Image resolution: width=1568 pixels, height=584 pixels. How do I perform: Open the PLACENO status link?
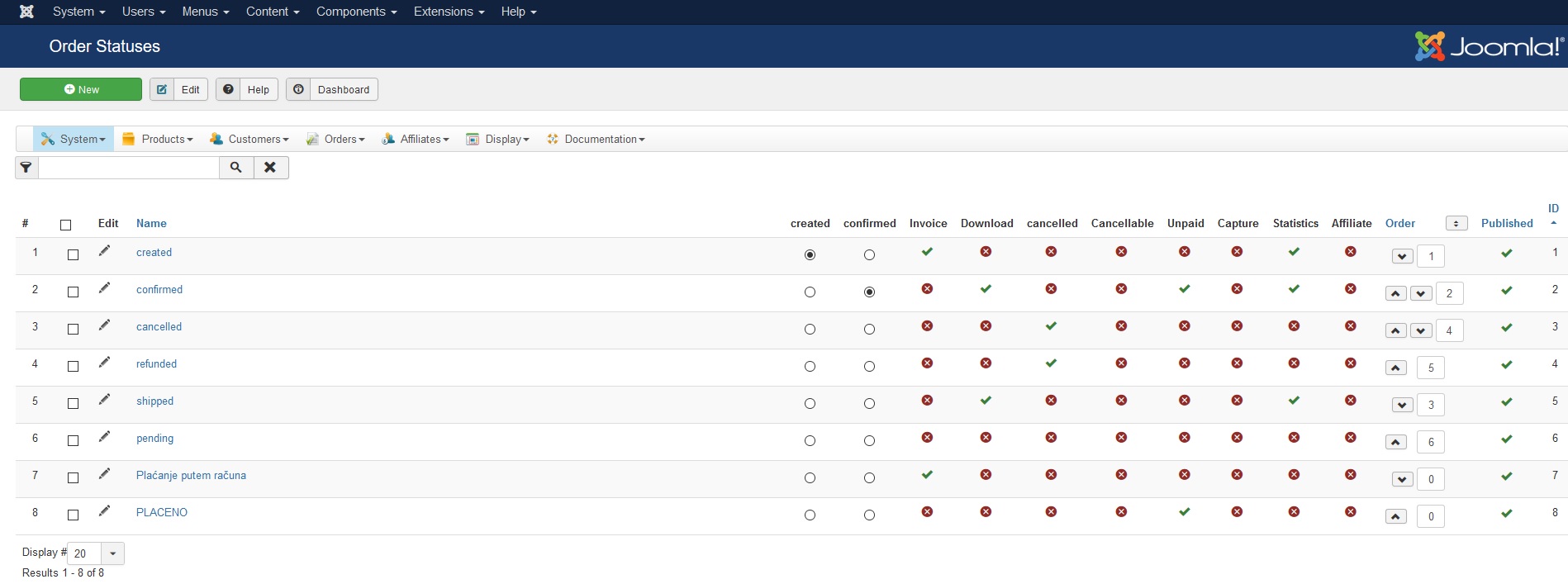click(162, 512)
